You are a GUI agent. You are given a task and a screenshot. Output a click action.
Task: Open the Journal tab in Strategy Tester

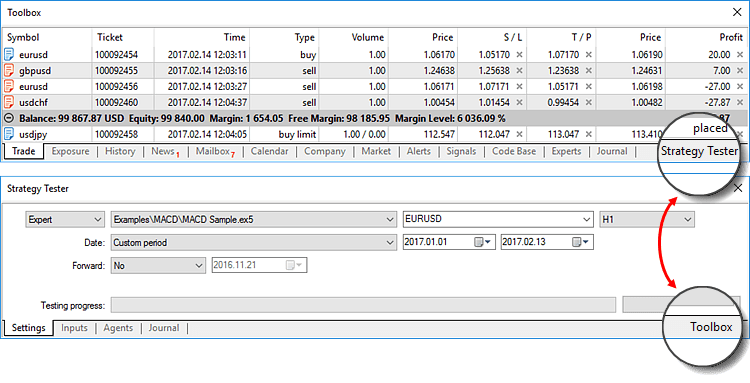point(164,328)
